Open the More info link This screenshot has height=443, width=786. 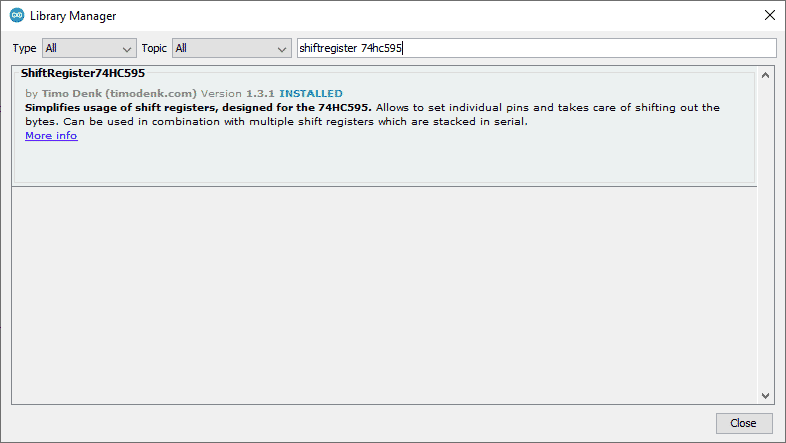[51, 136]
